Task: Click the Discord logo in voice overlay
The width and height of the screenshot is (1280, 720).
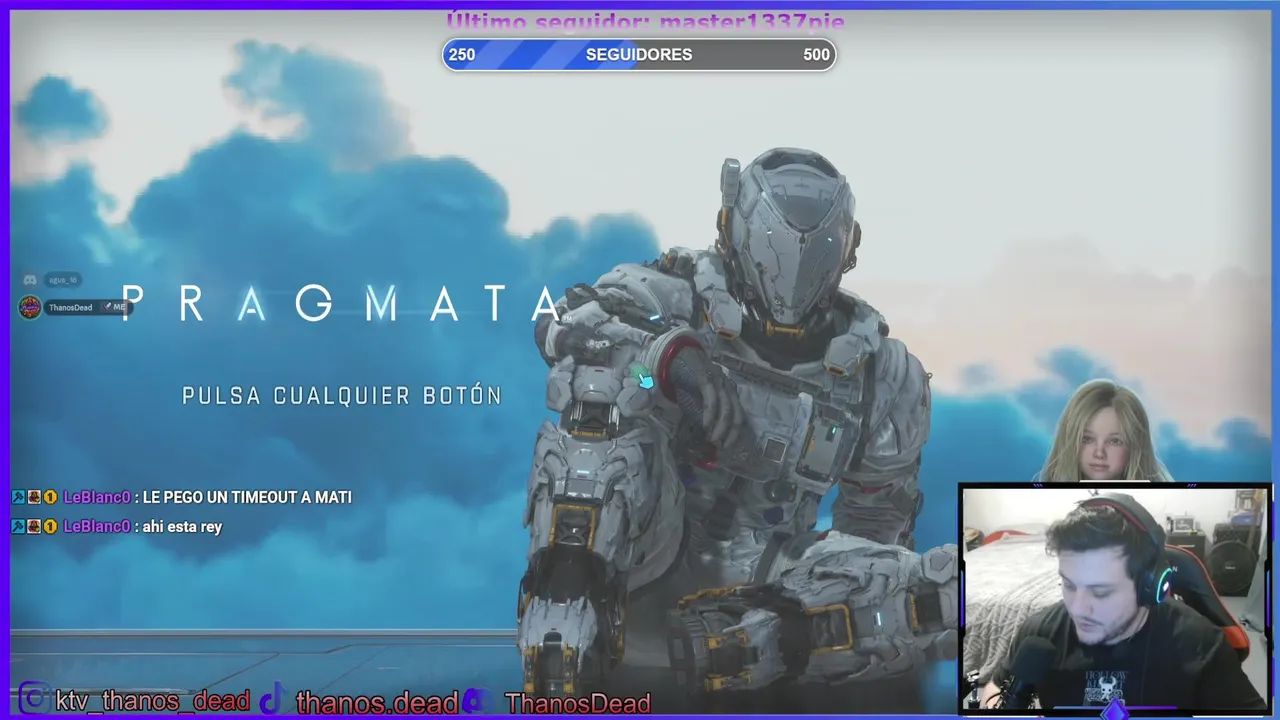Action: click(30, 280)
